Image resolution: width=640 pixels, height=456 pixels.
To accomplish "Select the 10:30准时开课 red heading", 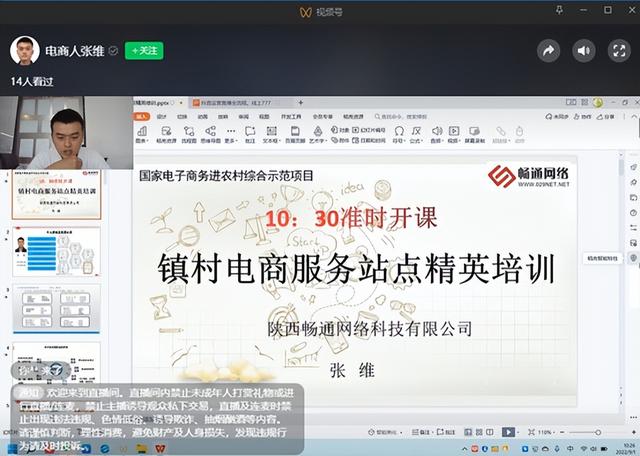I will [x=351, y=218].
